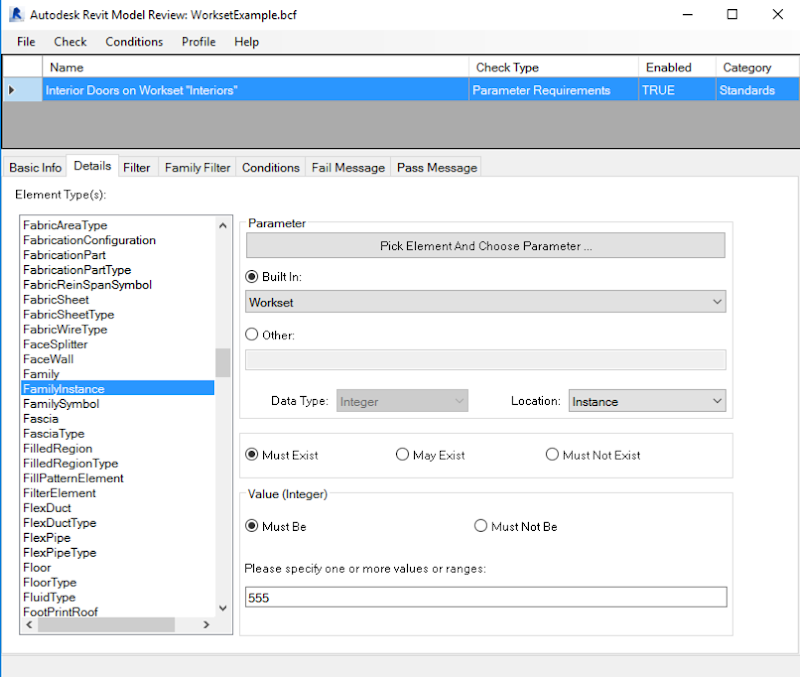This screenshot has width=800, height=677.
Task: Select the Other parameter radio button
Action: [x=252, y=335]
